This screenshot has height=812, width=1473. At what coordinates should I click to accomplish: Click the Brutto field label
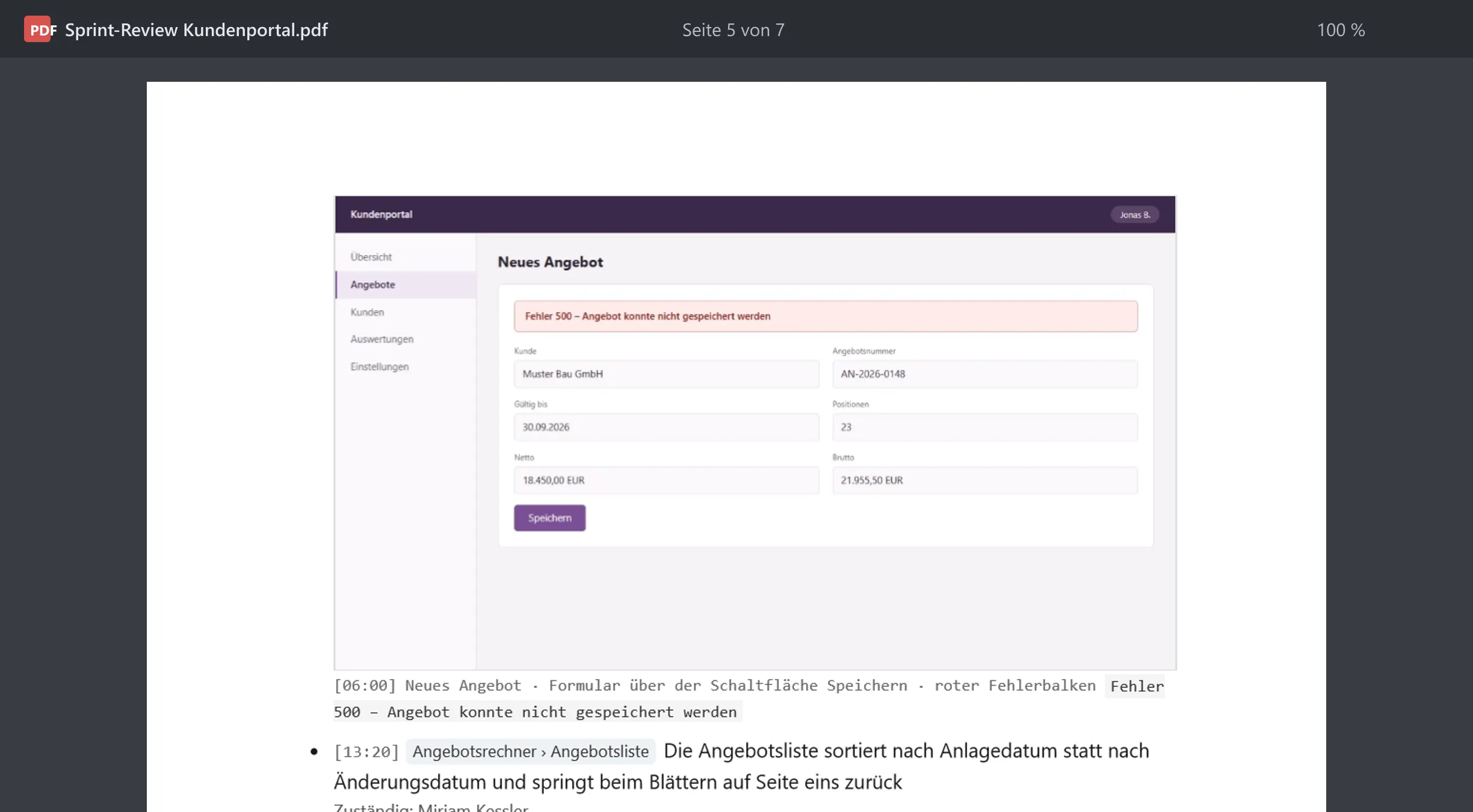pos(844,458)
